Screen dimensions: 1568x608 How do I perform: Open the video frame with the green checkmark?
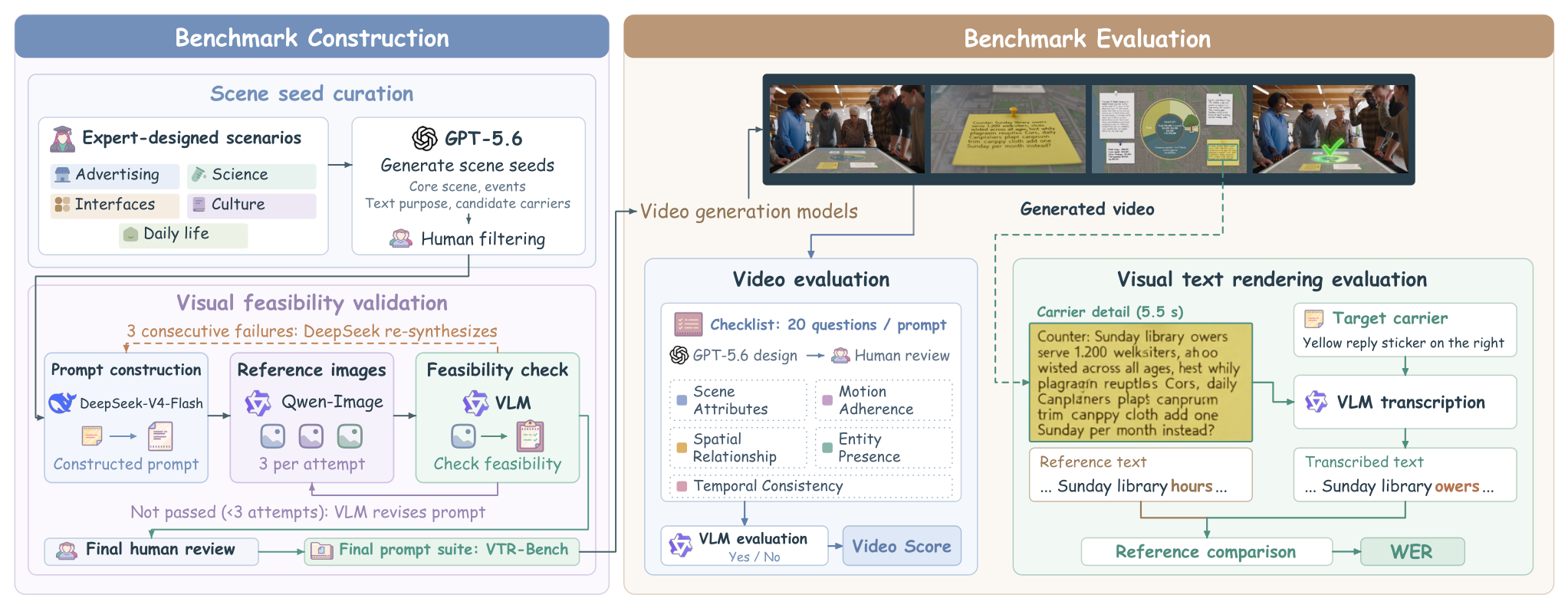1330,129
